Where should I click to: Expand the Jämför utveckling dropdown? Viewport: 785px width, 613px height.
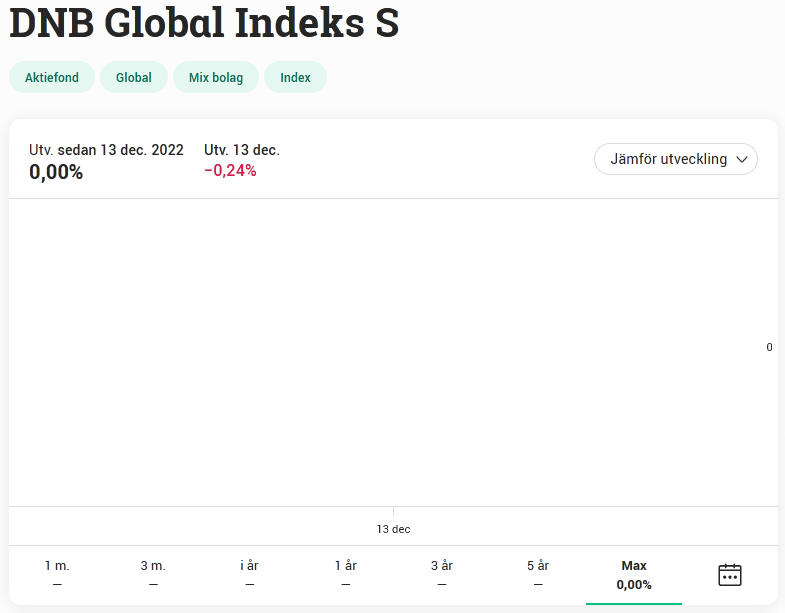point(676,159)
